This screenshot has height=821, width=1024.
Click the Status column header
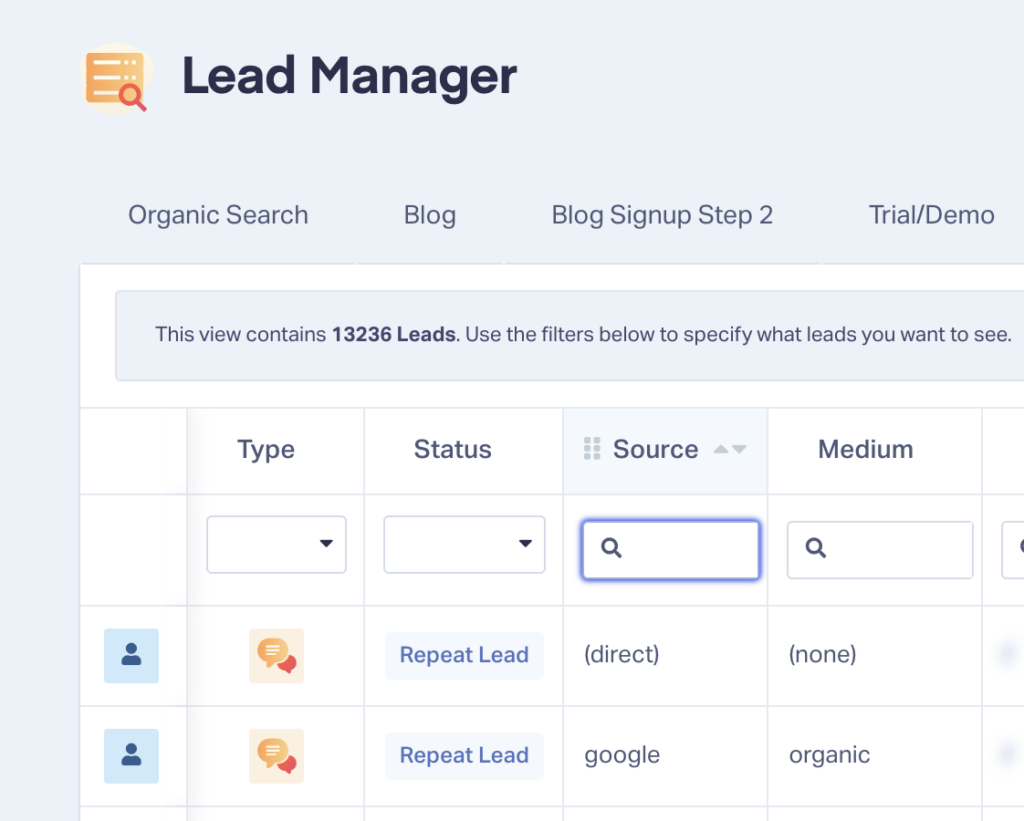click(453, 449)
